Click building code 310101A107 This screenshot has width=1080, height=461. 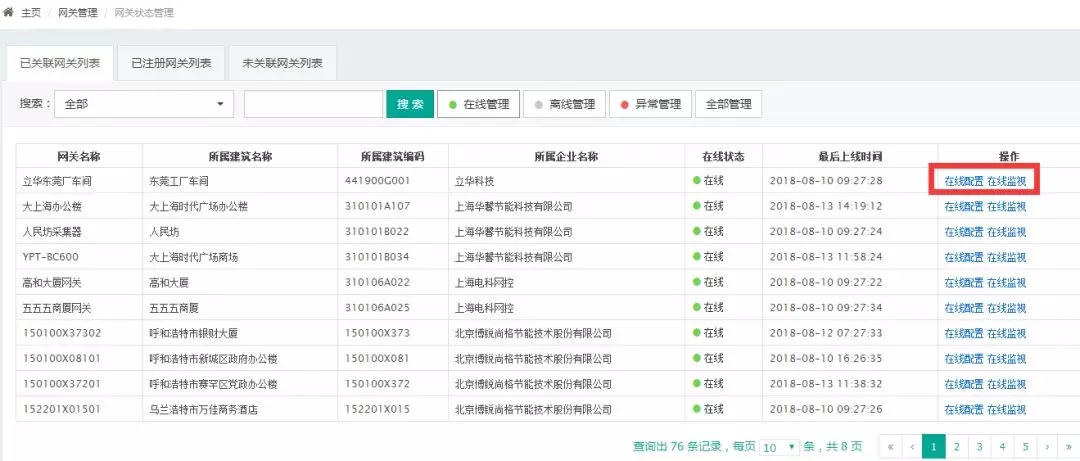point(377,207)
